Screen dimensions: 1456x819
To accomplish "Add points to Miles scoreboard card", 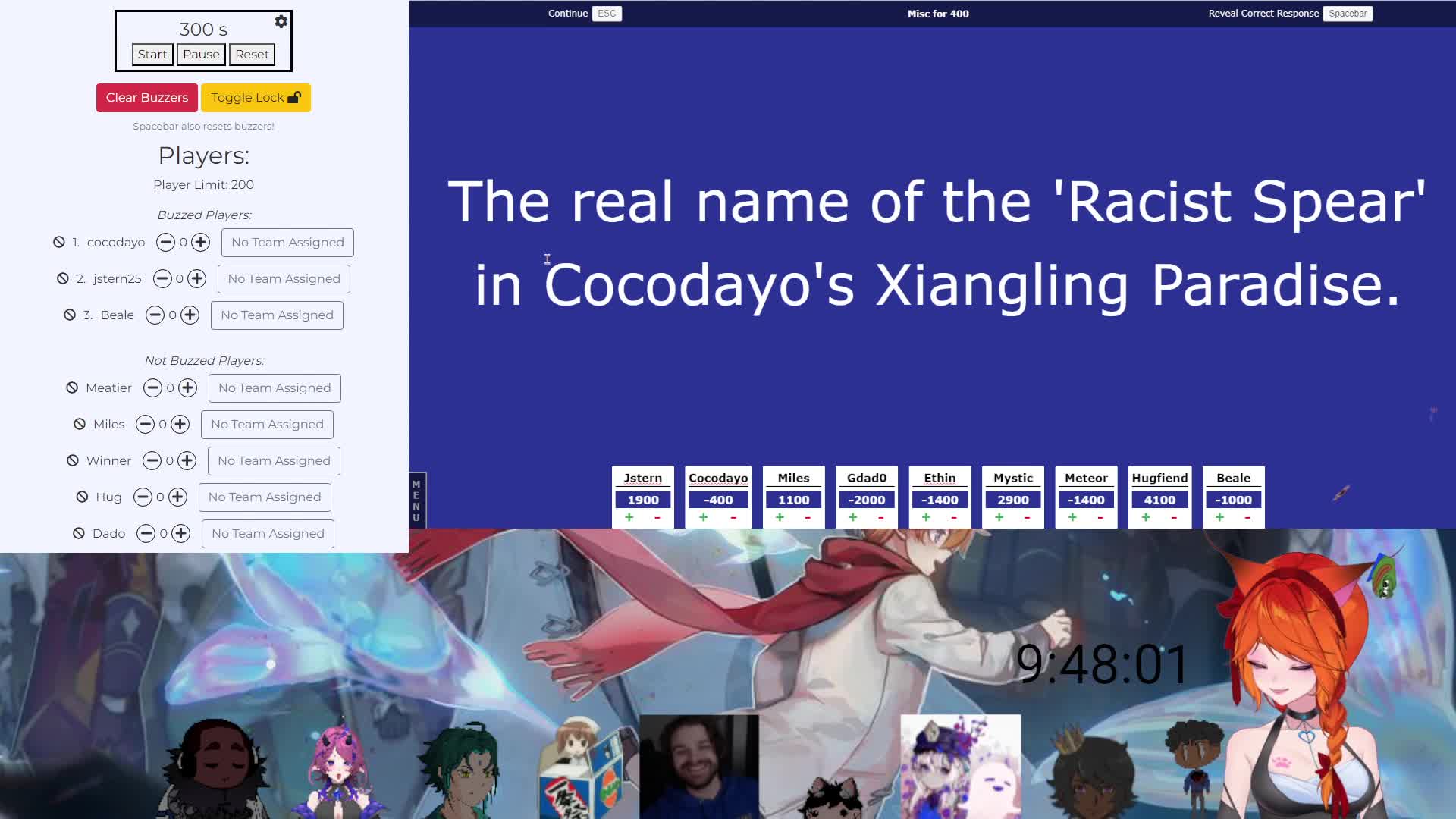I will (x=780, y=517).
